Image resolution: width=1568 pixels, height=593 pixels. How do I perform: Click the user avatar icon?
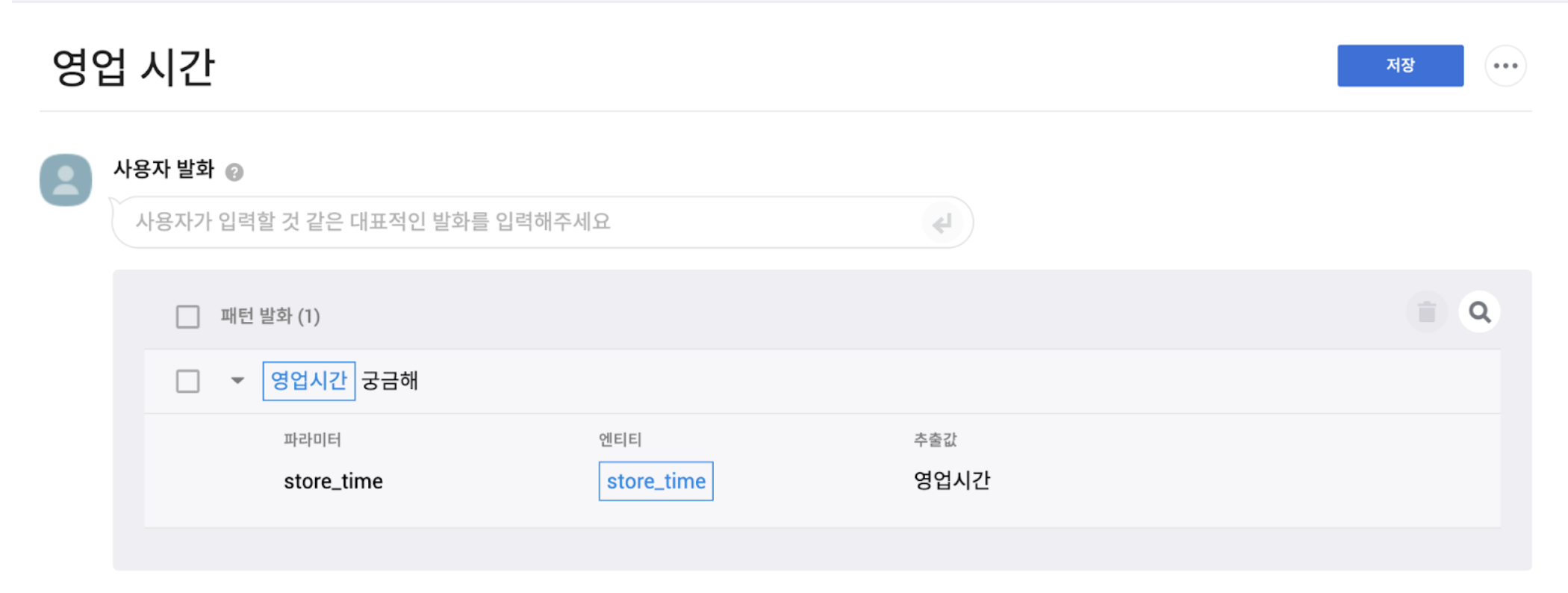coord(66,180)
